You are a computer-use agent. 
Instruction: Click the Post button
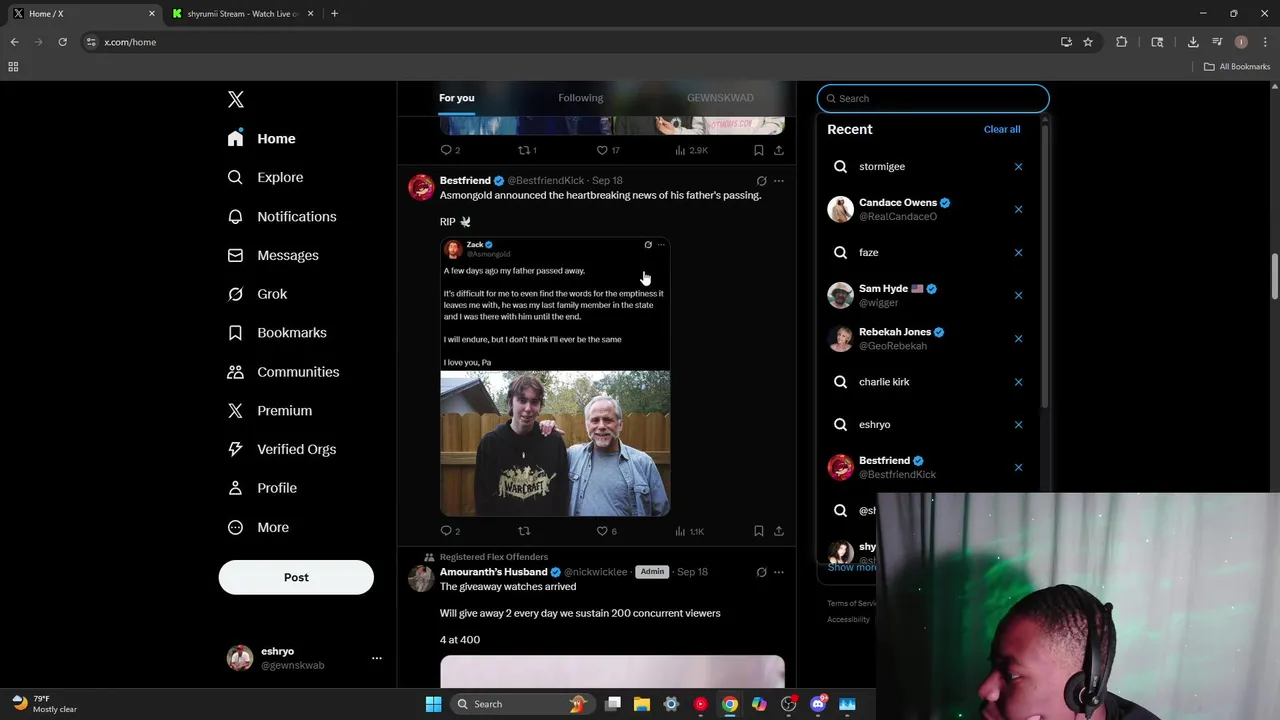(296, 577)
